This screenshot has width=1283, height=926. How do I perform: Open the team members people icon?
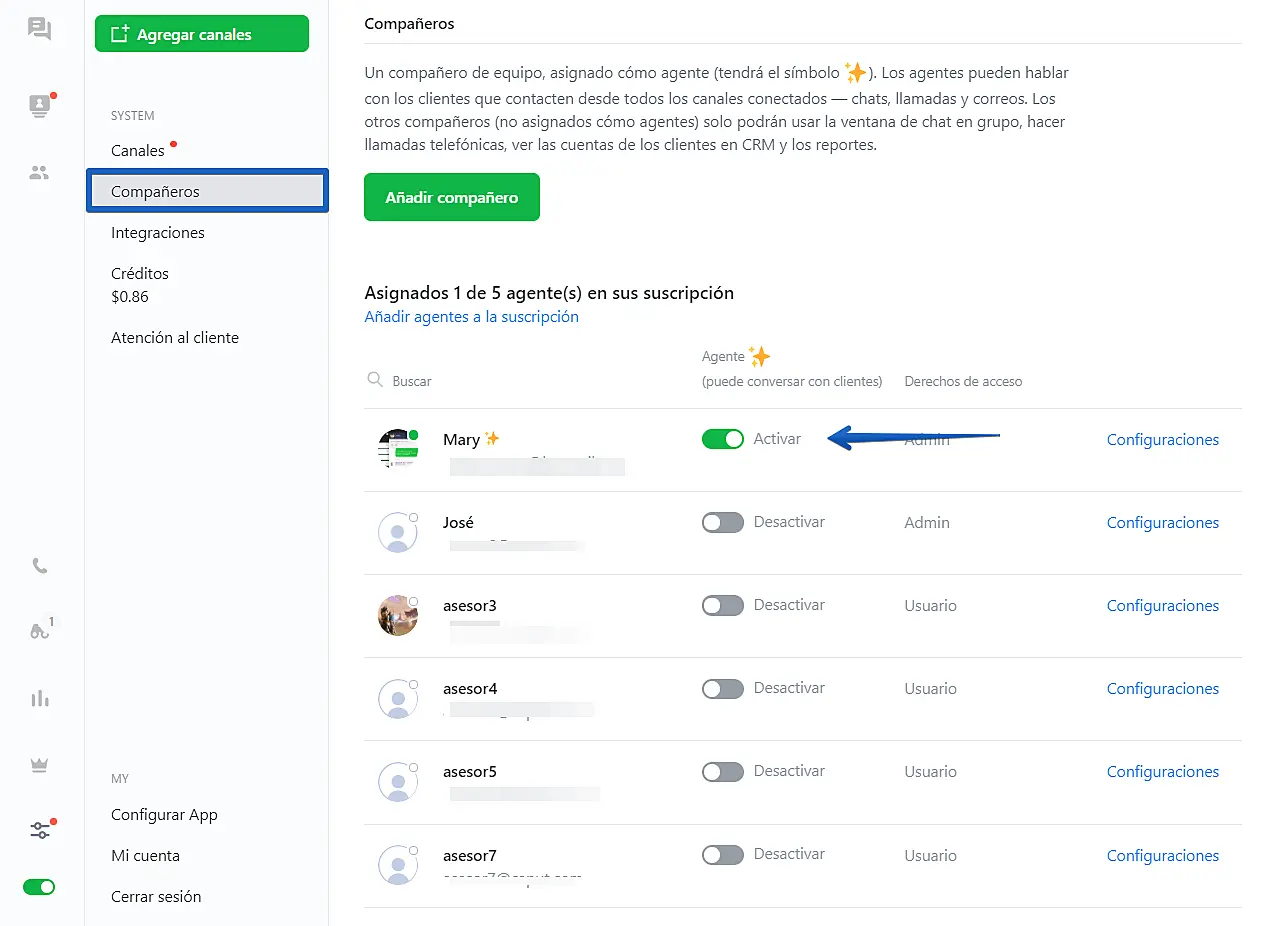click(x=39, y=172)
